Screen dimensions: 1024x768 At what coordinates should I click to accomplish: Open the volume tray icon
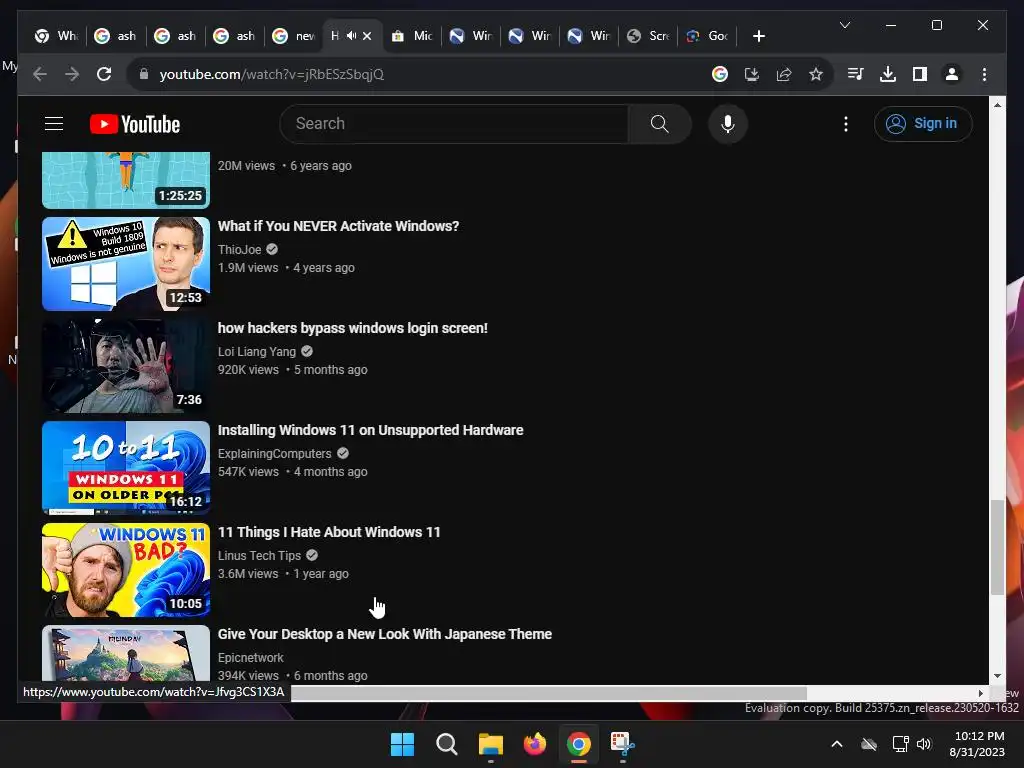[x=923, y=744]
